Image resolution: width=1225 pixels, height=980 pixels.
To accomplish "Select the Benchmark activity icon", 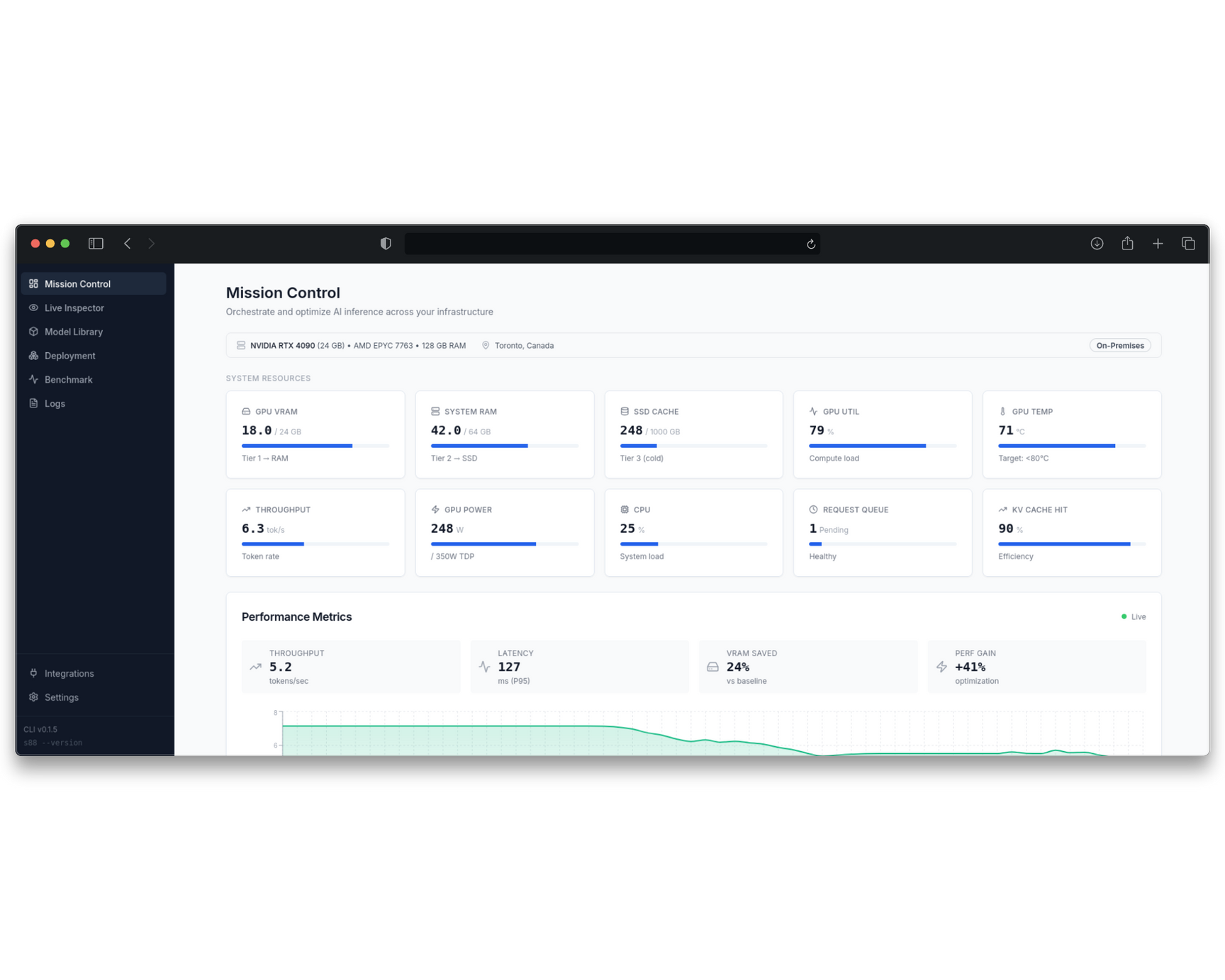I will [33, 379].
